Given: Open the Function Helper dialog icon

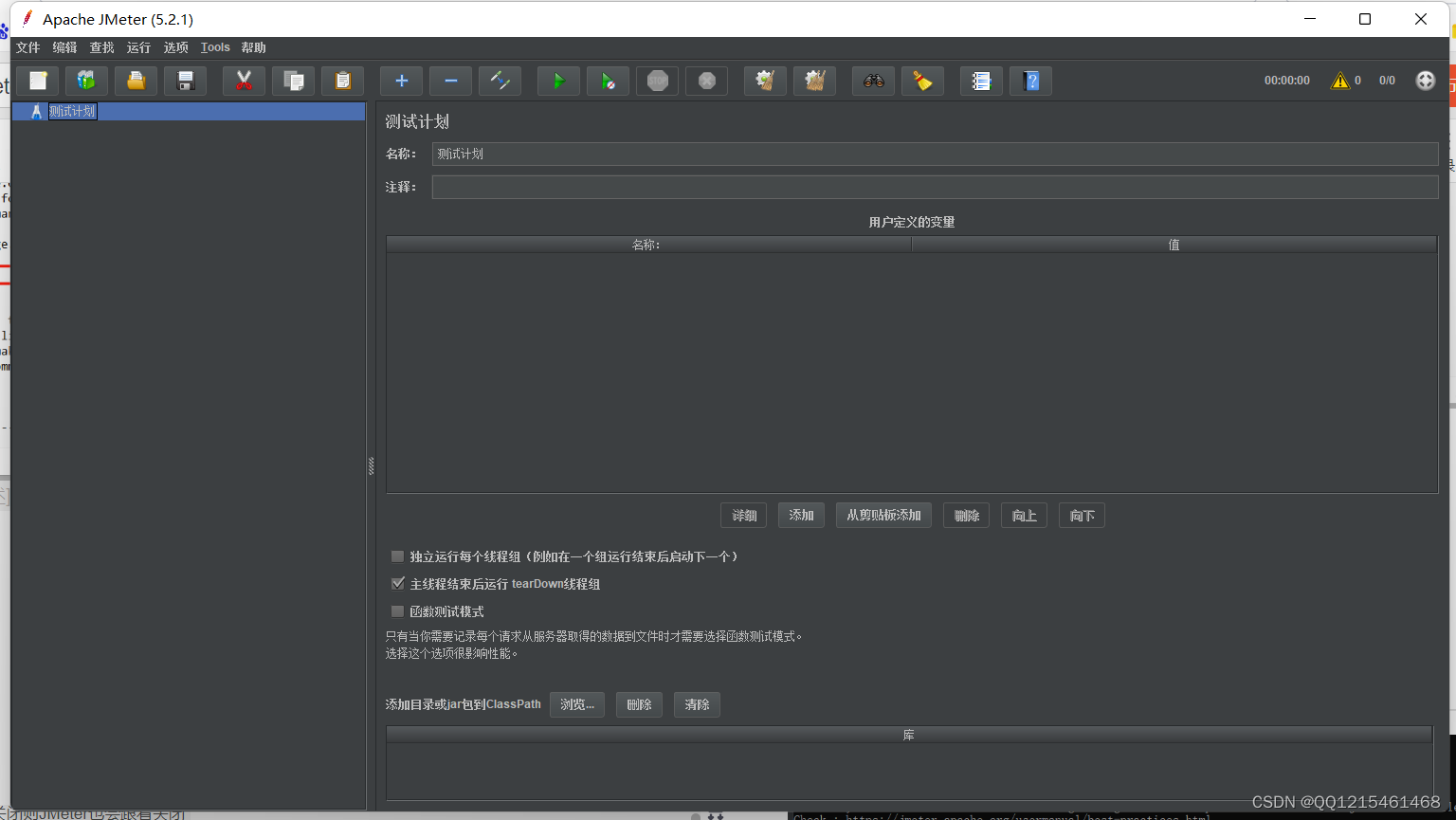Looking at the screenshot, I should [981, 81].
